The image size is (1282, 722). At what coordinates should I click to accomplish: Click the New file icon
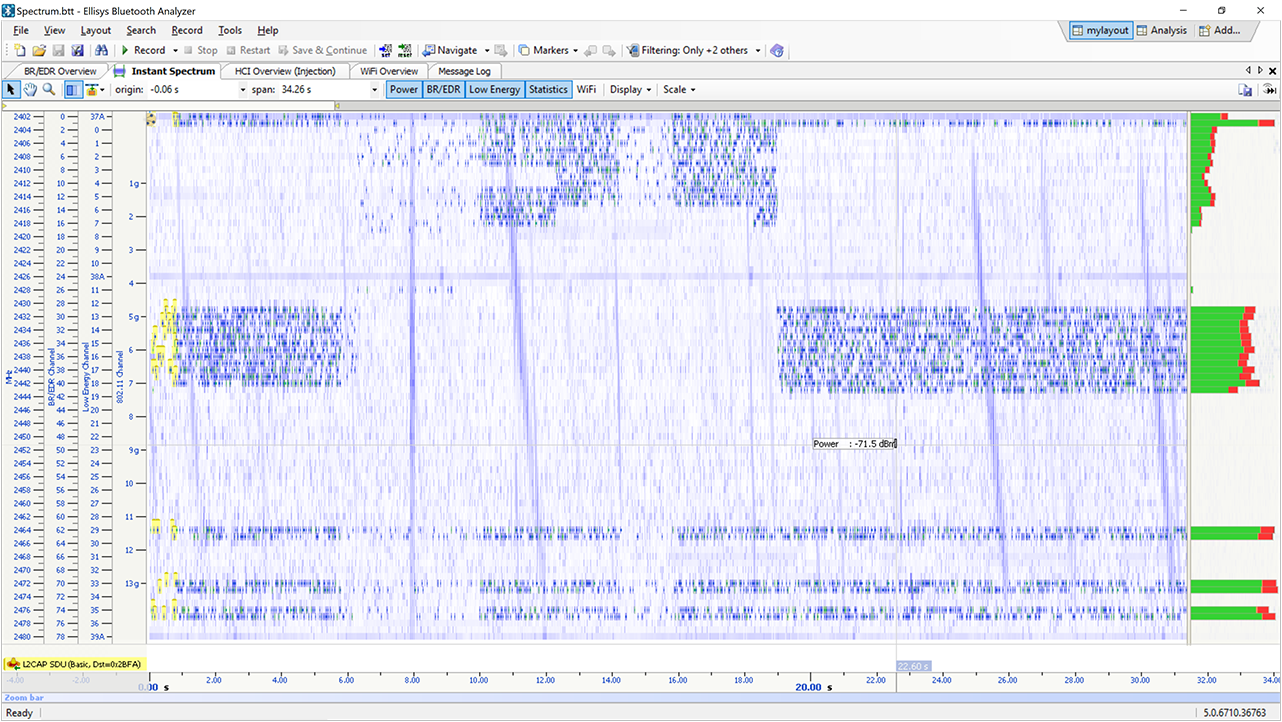21,50
